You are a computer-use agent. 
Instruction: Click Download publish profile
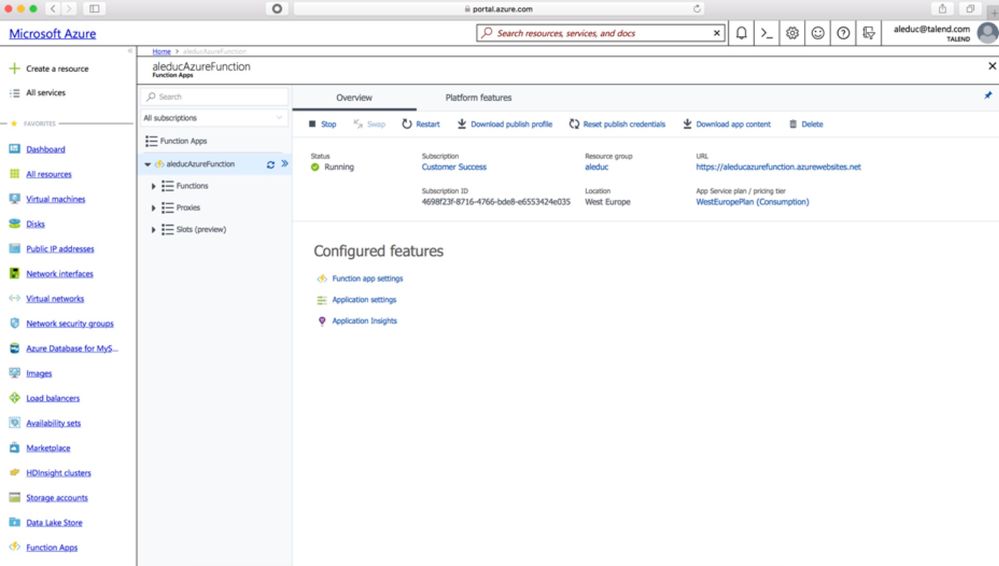point(505,124)
